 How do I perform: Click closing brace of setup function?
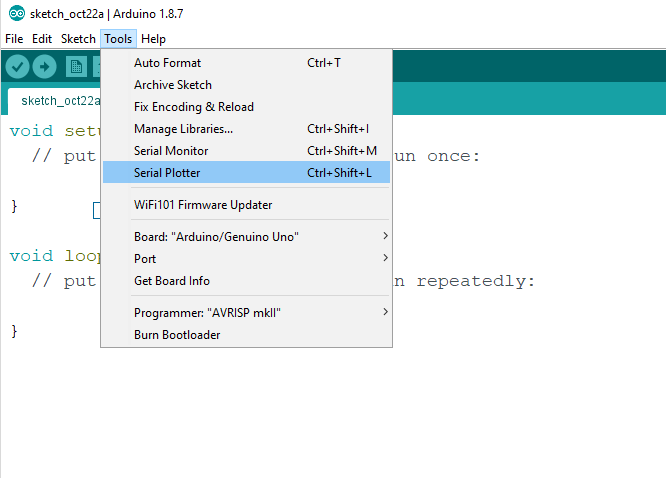tap(14, 206)
